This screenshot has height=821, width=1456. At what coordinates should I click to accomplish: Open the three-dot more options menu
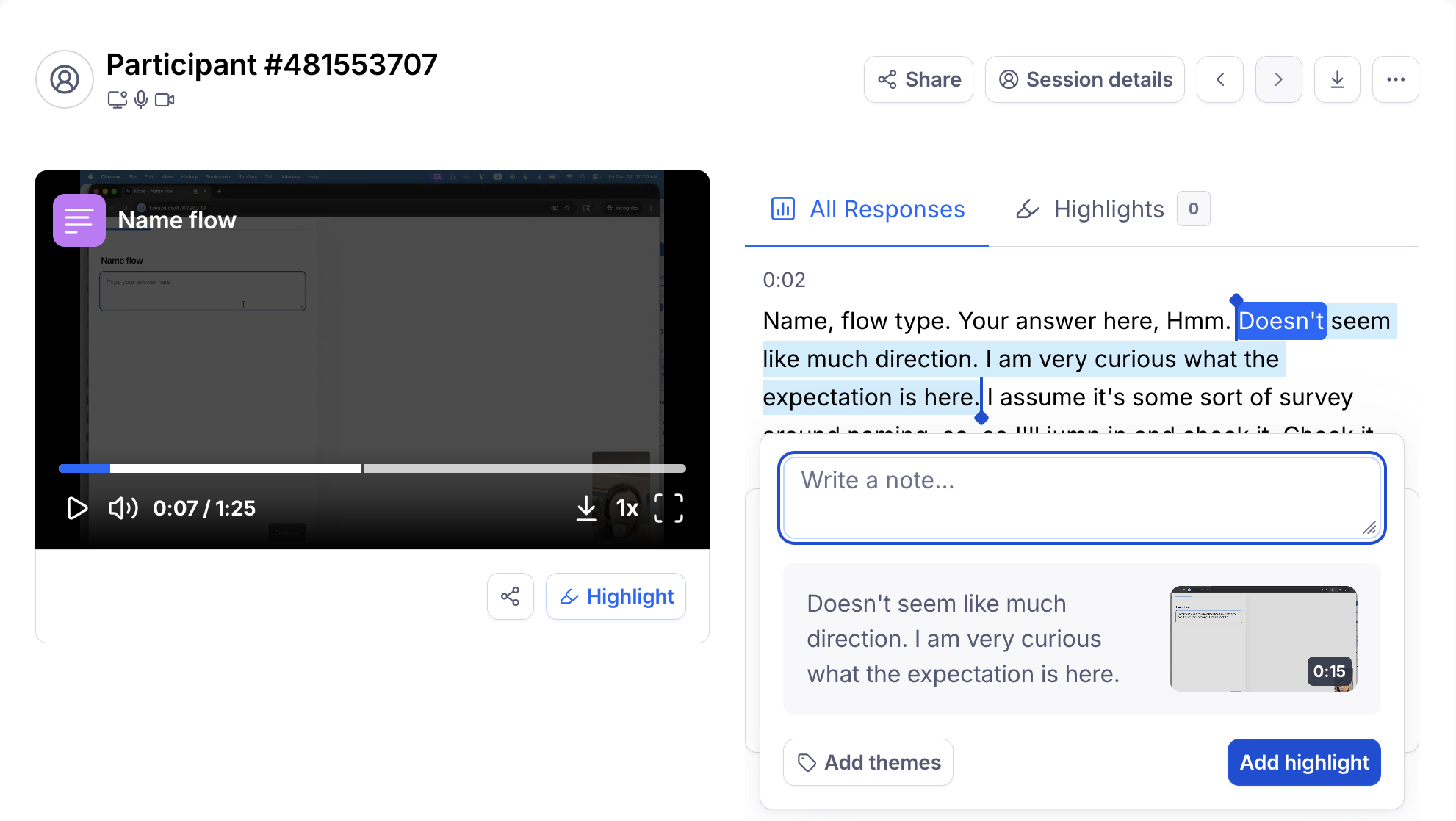click(1395, 79)
